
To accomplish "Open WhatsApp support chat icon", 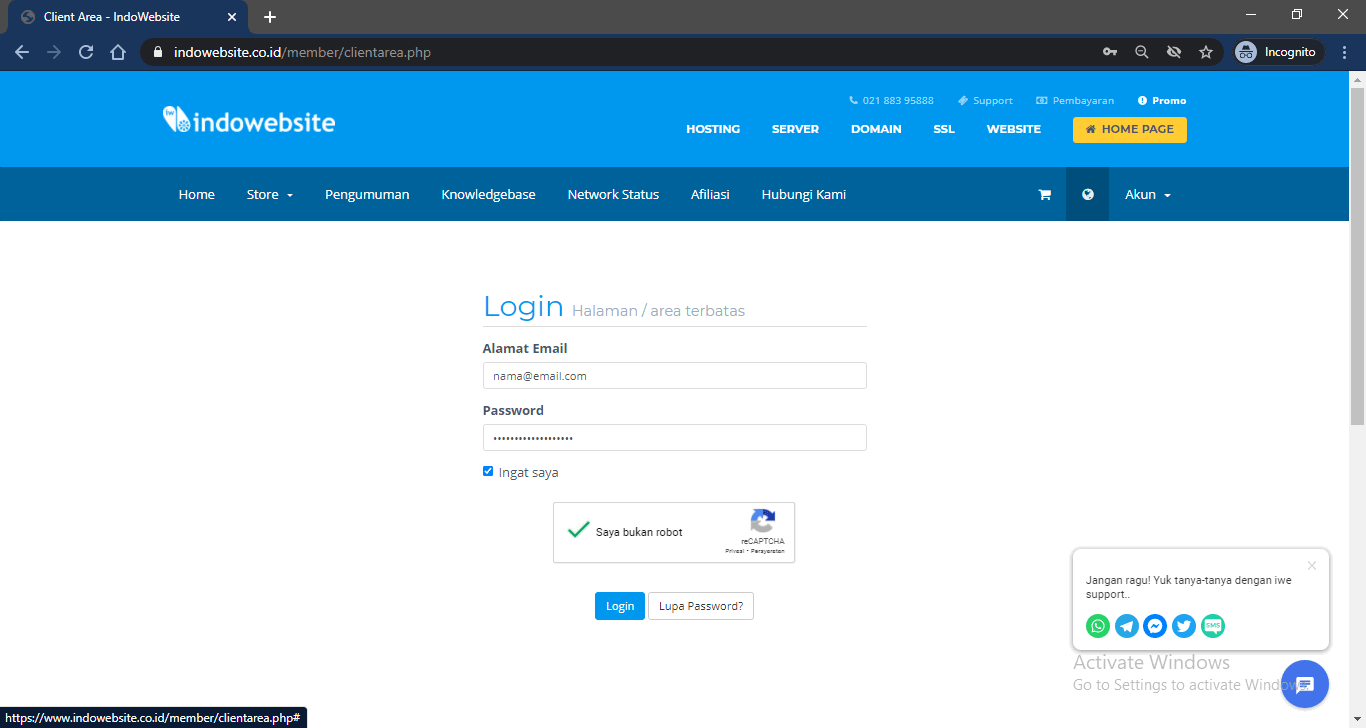I will click(1098, 626).
